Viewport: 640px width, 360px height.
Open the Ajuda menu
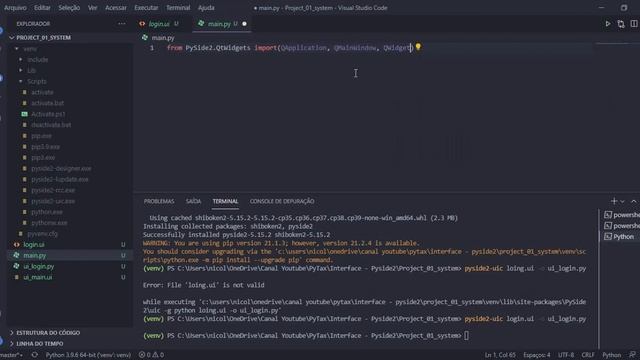click(x=206, y=8)
